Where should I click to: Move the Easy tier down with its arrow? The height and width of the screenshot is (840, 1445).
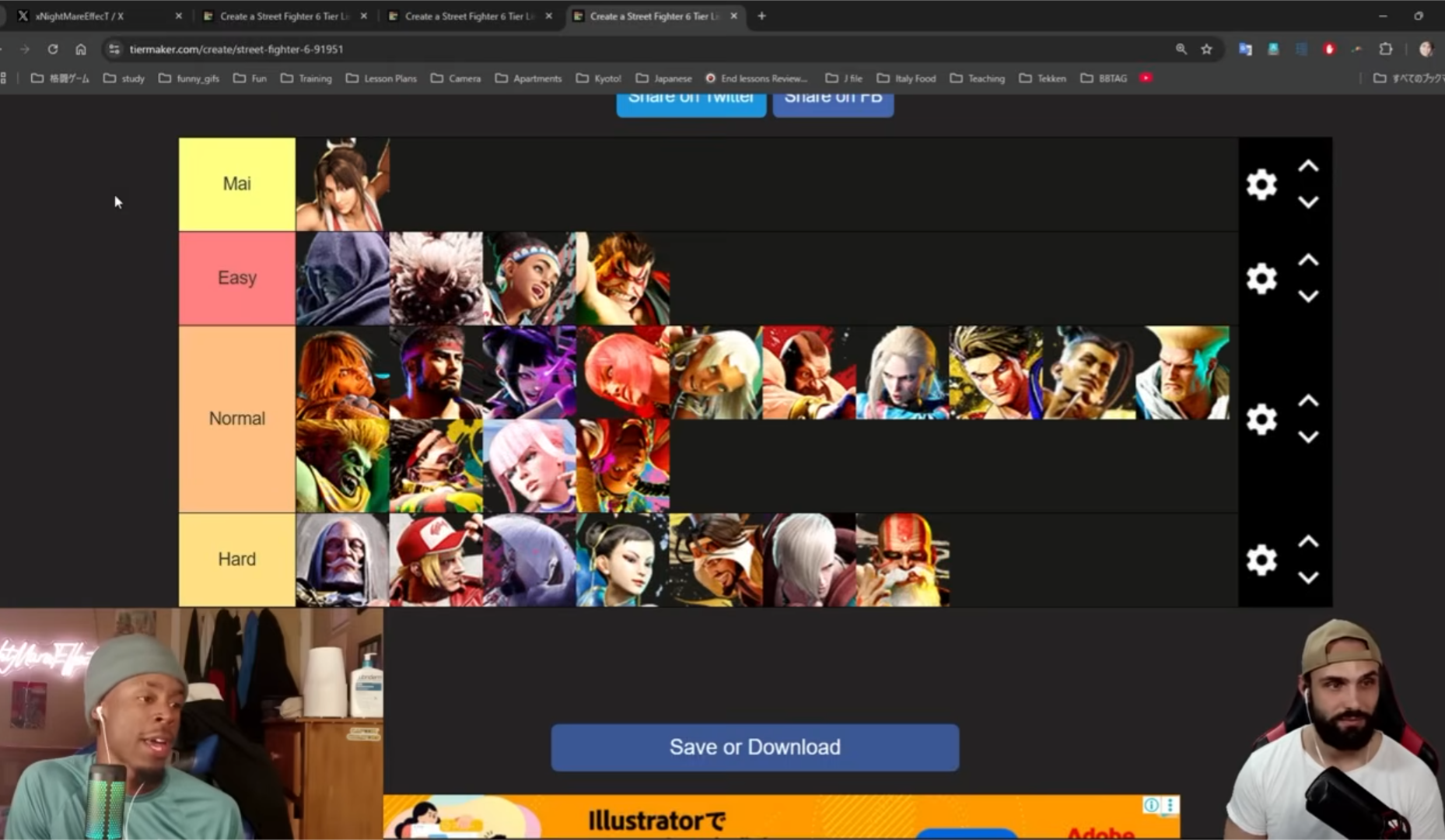[1308, 296]
